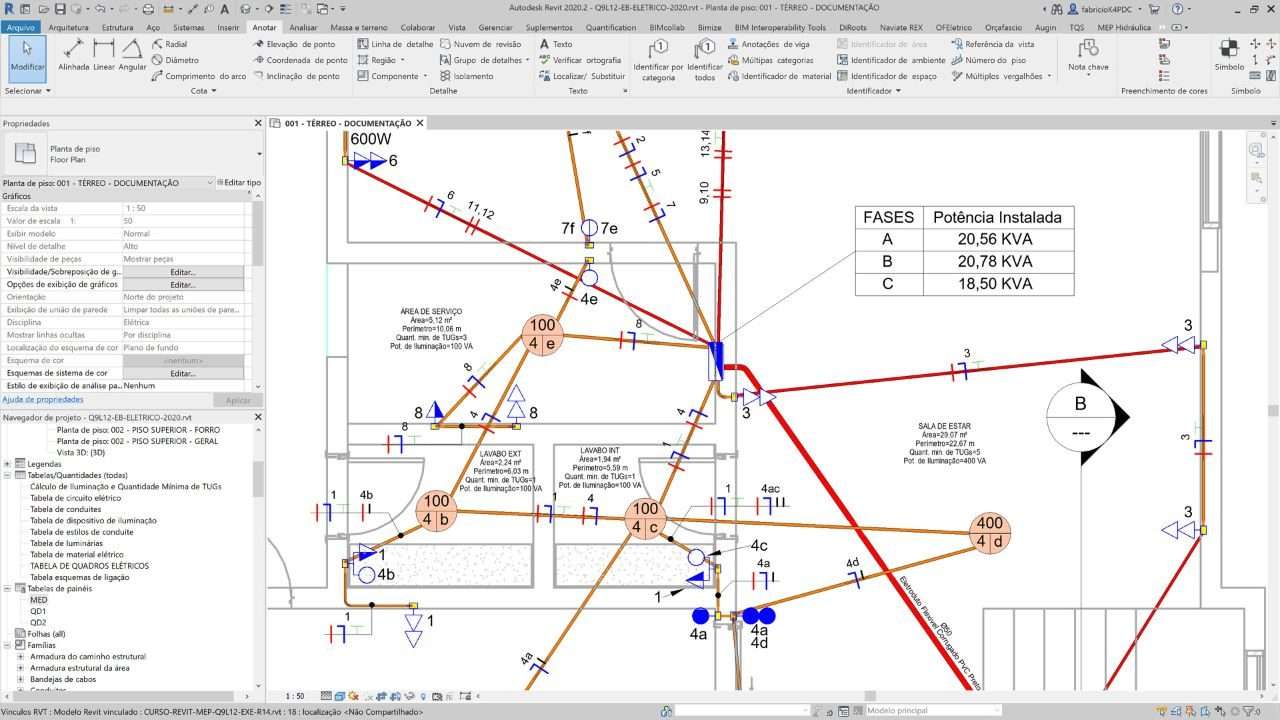This screenshot has width=1280, height=720.
Task: Insert a Nuvem de revisão
Action: pos(480,45)
